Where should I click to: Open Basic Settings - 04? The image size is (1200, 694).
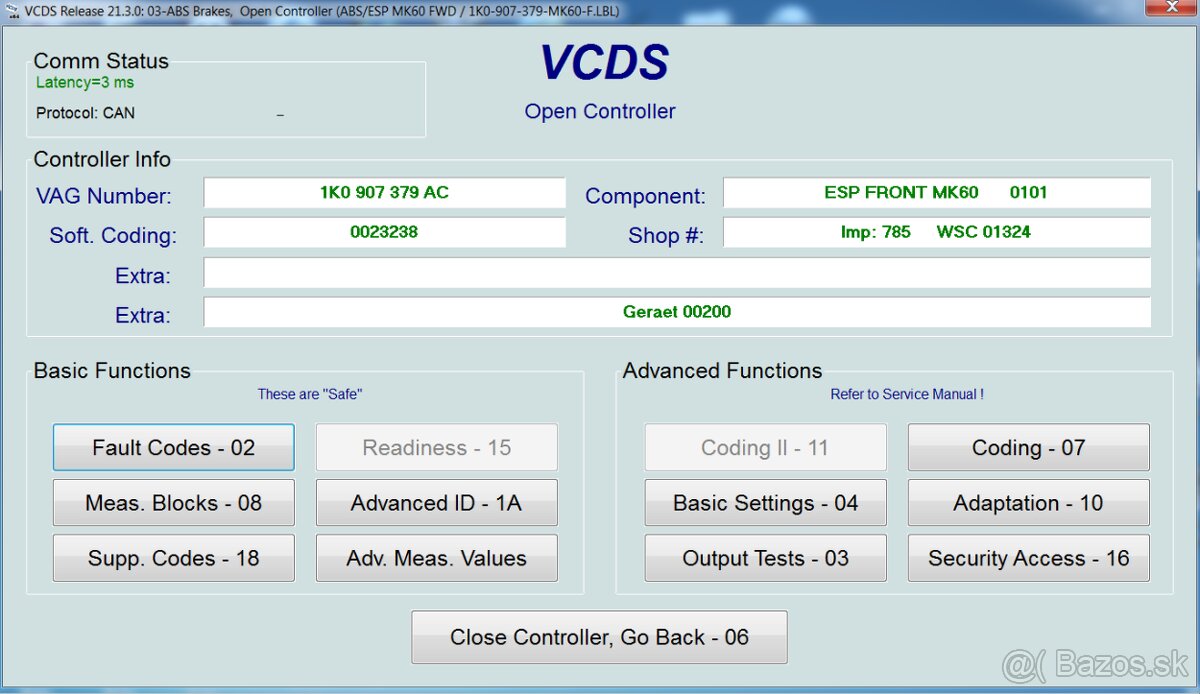pyautogui.click(x=765, y=503)
